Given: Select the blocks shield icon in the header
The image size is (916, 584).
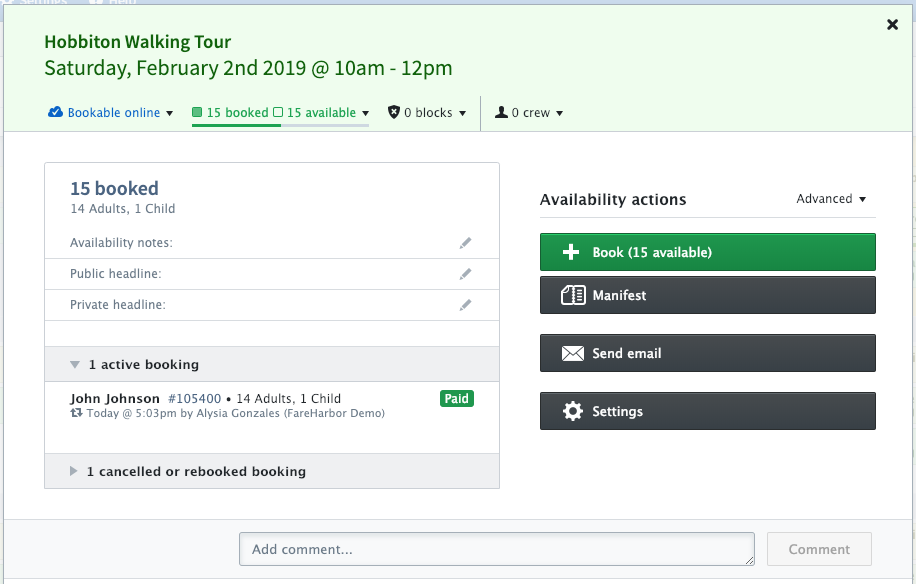Looking at the screenshot, I should click(x=393, y=112).
